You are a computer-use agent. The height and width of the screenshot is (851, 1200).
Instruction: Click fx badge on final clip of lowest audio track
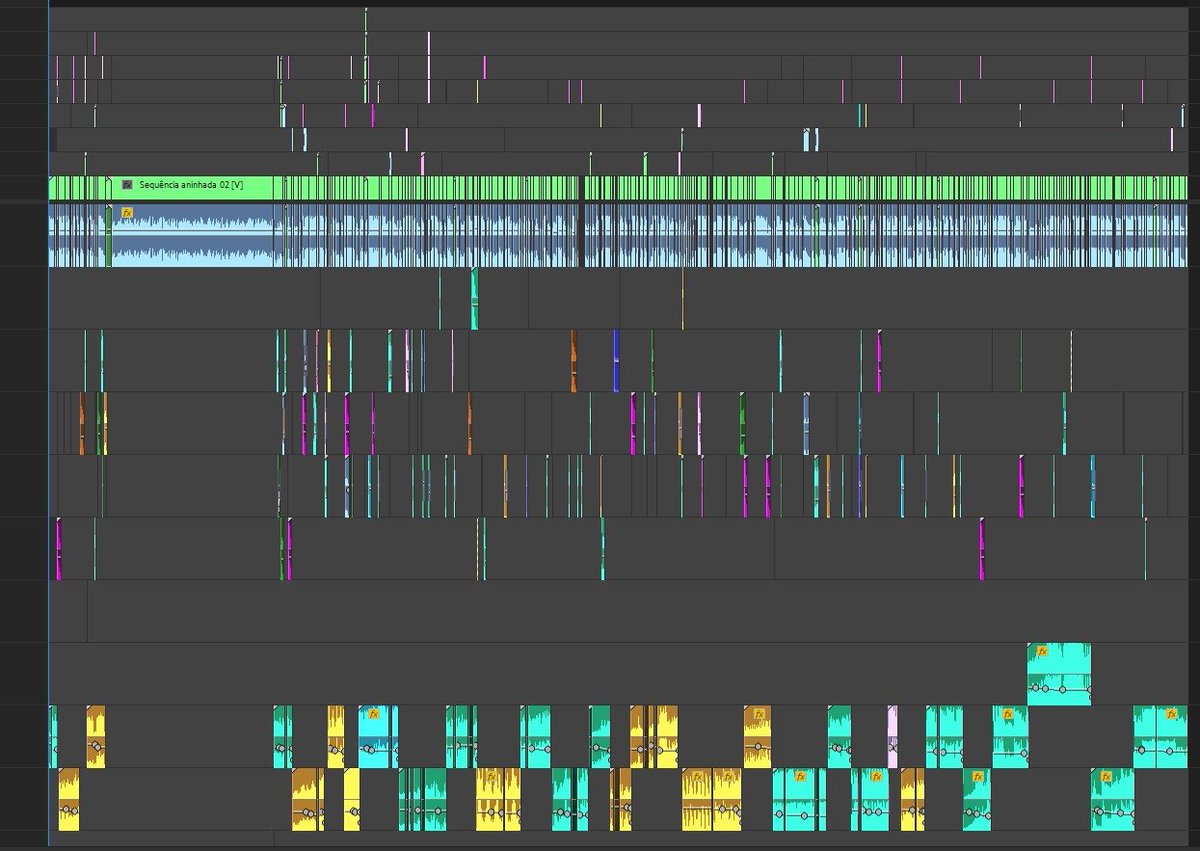point(1106,776)
